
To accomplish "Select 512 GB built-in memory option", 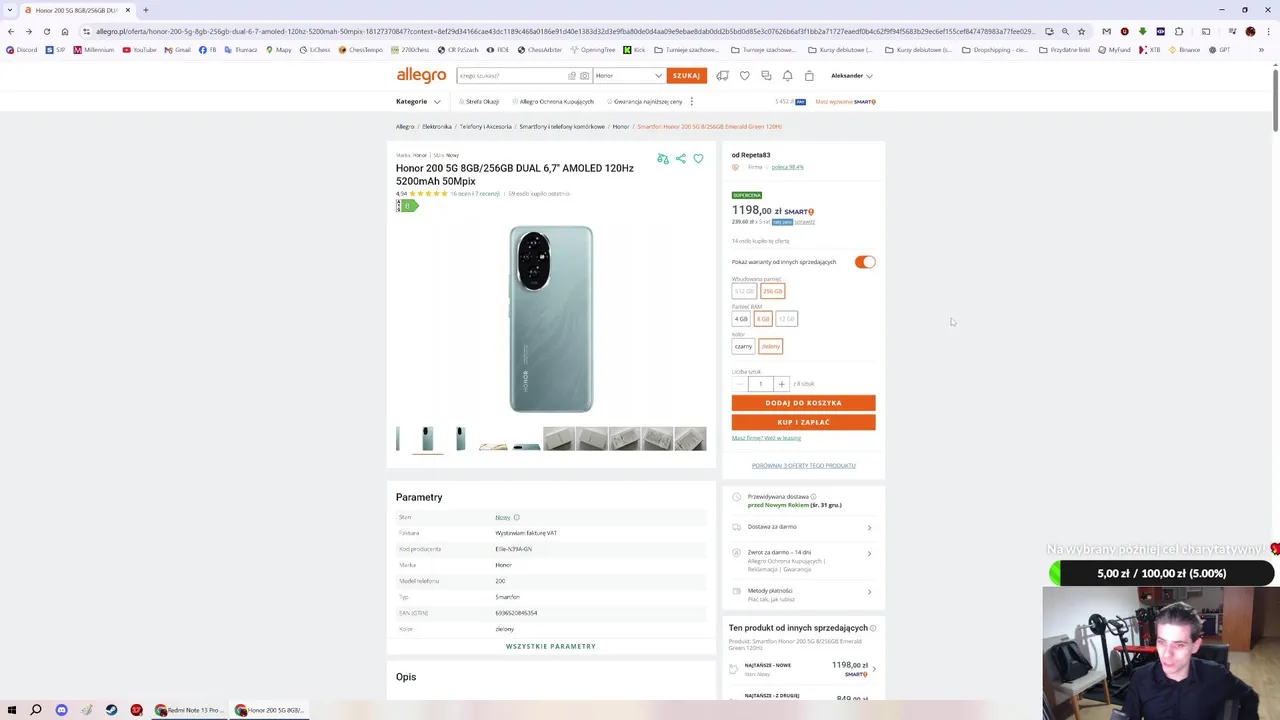I will 744,291.
